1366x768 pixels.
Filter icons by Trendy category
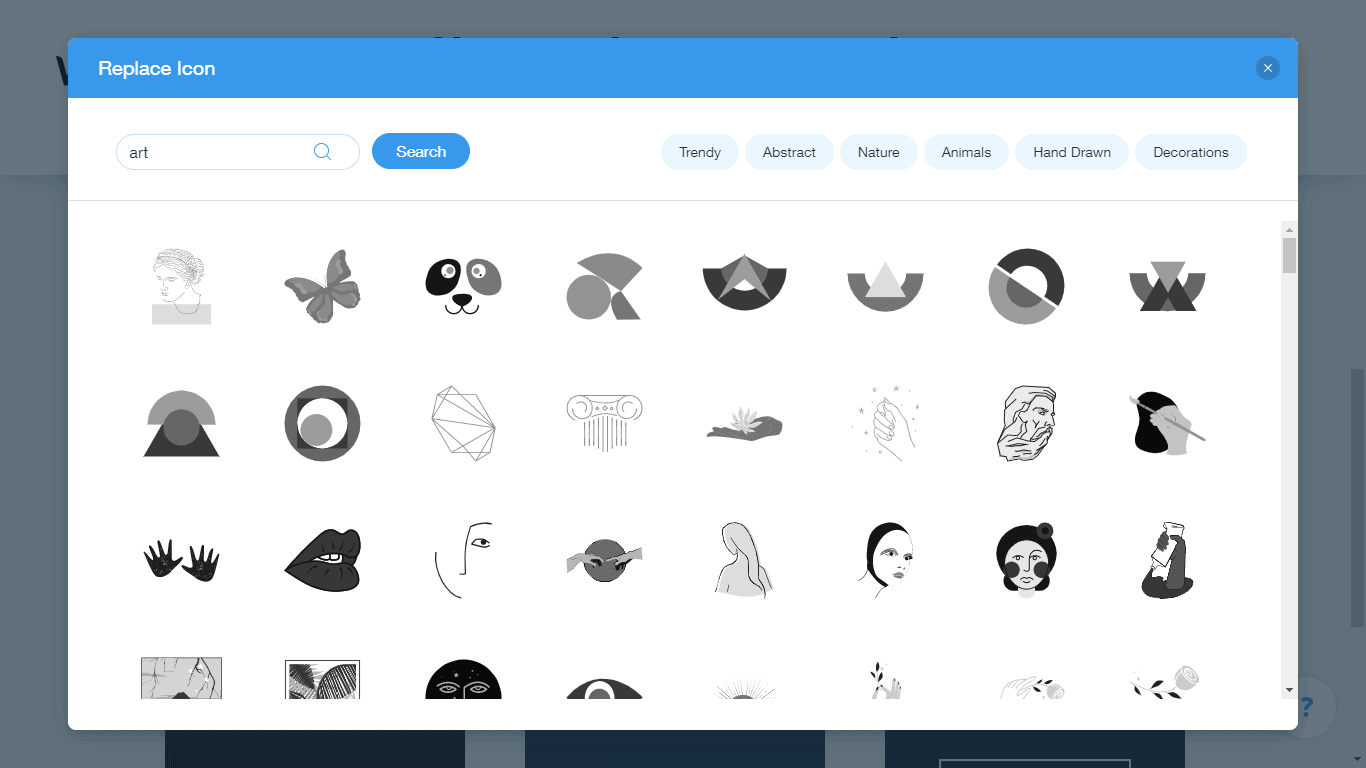[700, 152]
